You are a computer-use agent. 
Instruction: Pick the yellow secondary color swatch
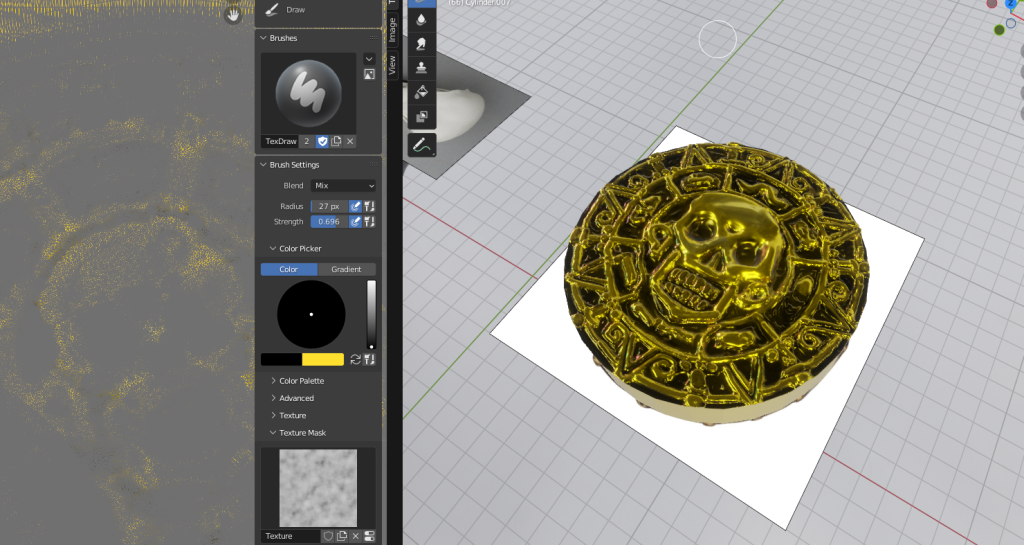pos(323,360)
